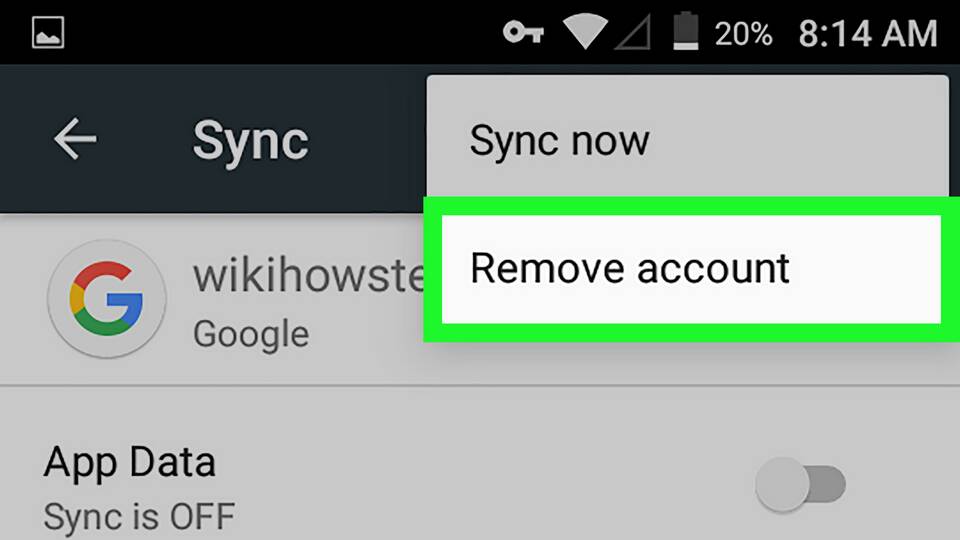Tap empty toolbar area beside Sync title
The image size is (960, 540).
[x=367, y=140]
